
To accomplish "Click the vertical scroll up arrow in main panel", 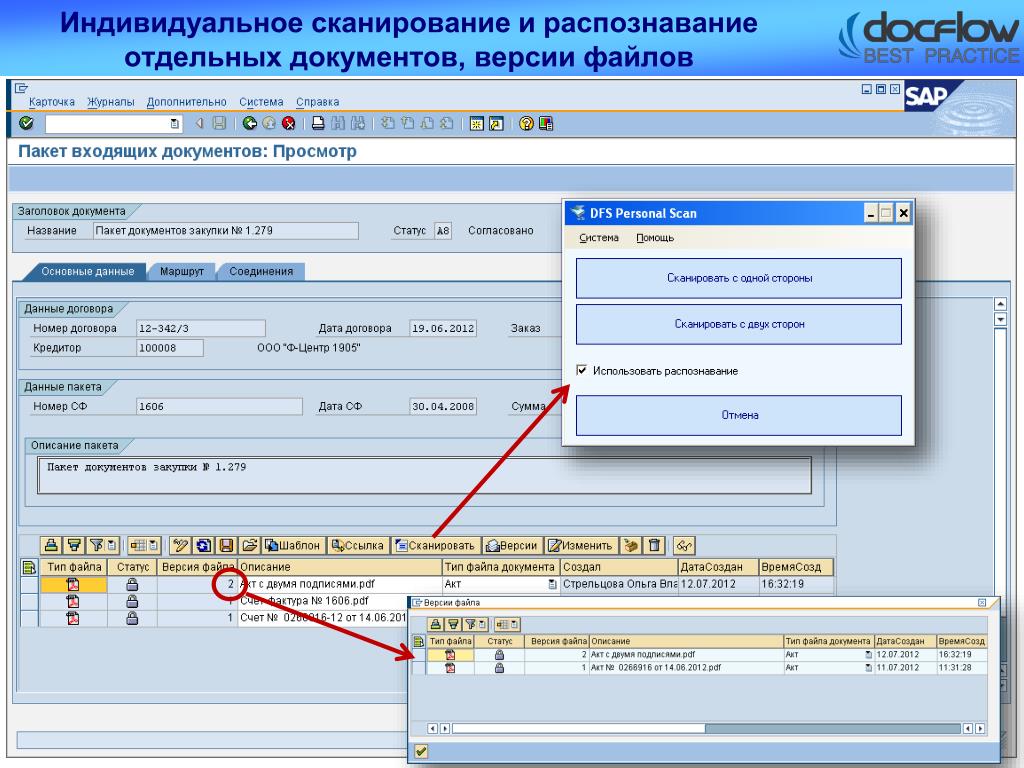I will click(x=1000, y=304).
